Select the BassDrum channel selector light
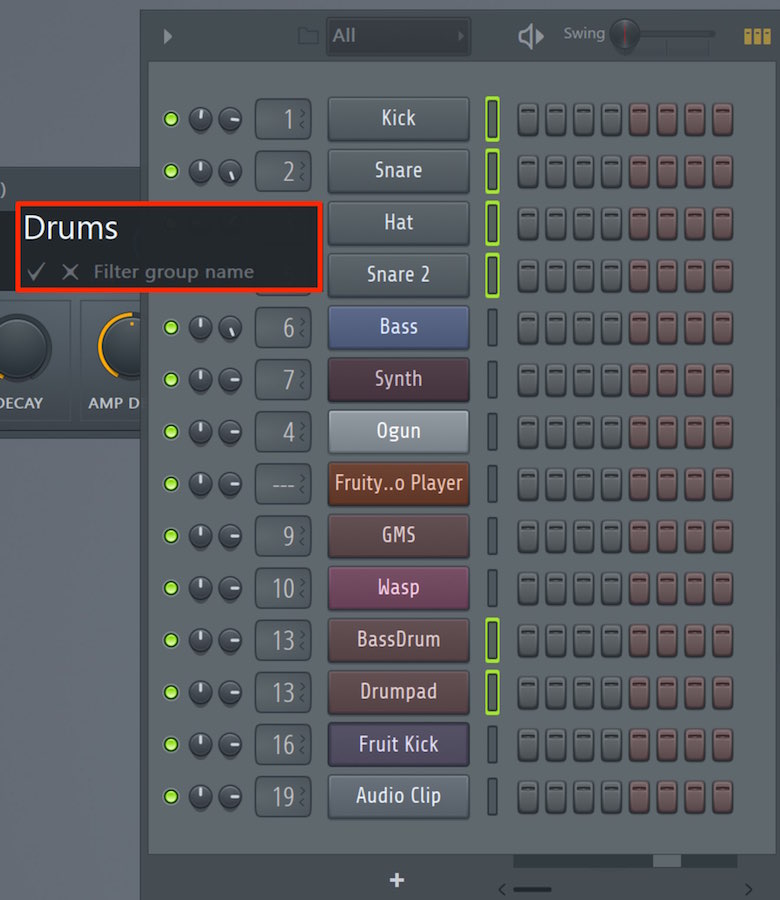This screenshot has height=900, width=780. [492, 639]
